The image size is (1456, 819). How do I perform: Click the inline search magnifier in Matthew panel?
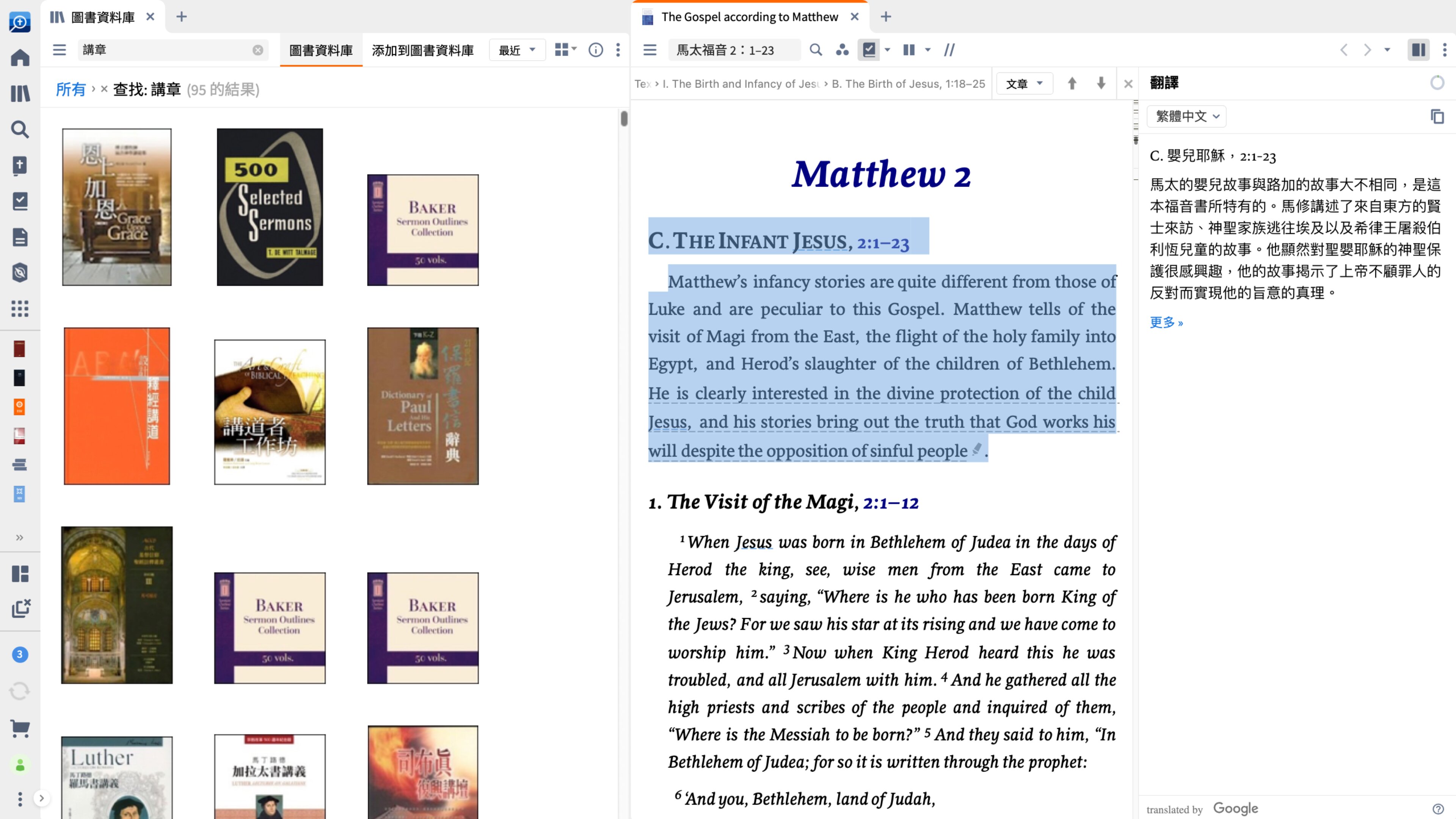click(816, 50)
